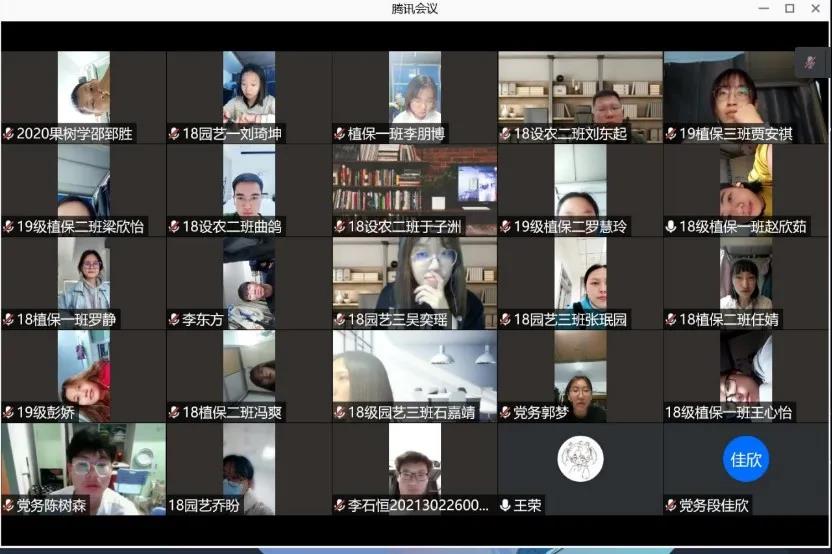The height and width of the screenshot is (554, 832).
Task: Click the muted mic icon beside 党务陈树森
Action: pos(9,506)
